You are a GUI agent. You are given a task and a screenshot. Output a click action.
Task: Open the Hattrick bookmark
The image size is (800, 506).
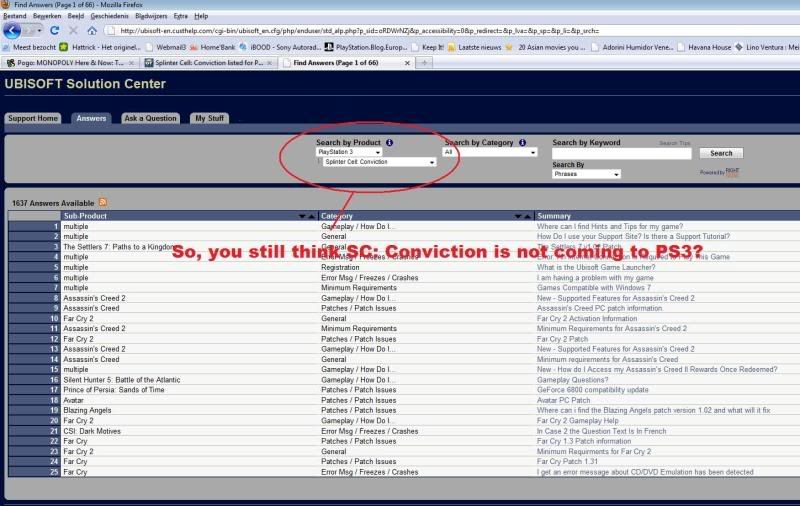(x=101, y=47)
